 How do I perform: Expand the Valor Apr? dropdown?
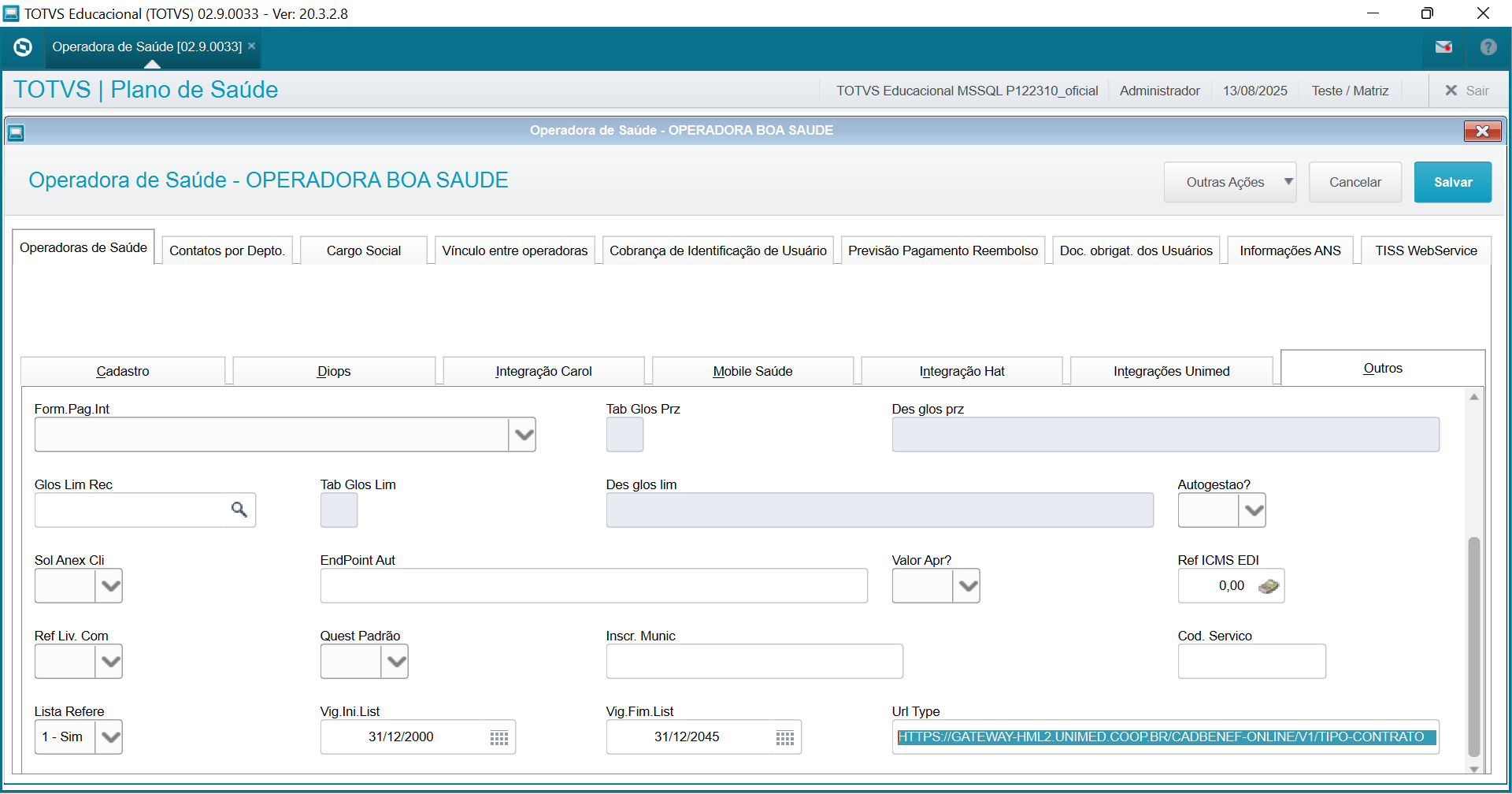click(967, 586)
